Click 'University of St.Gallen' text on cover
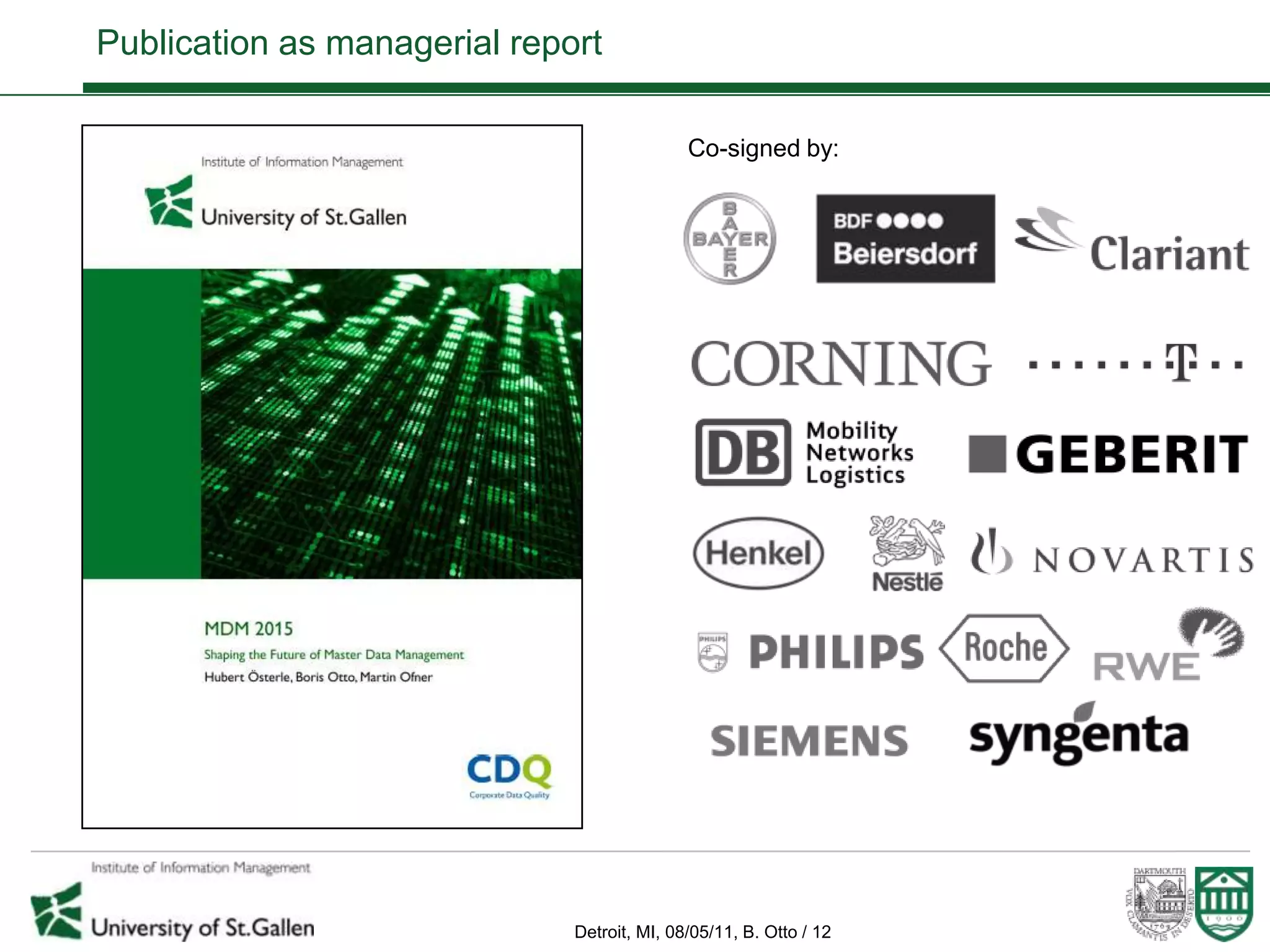Screen dimensions: 1270x952 click(x=304, y=218)
